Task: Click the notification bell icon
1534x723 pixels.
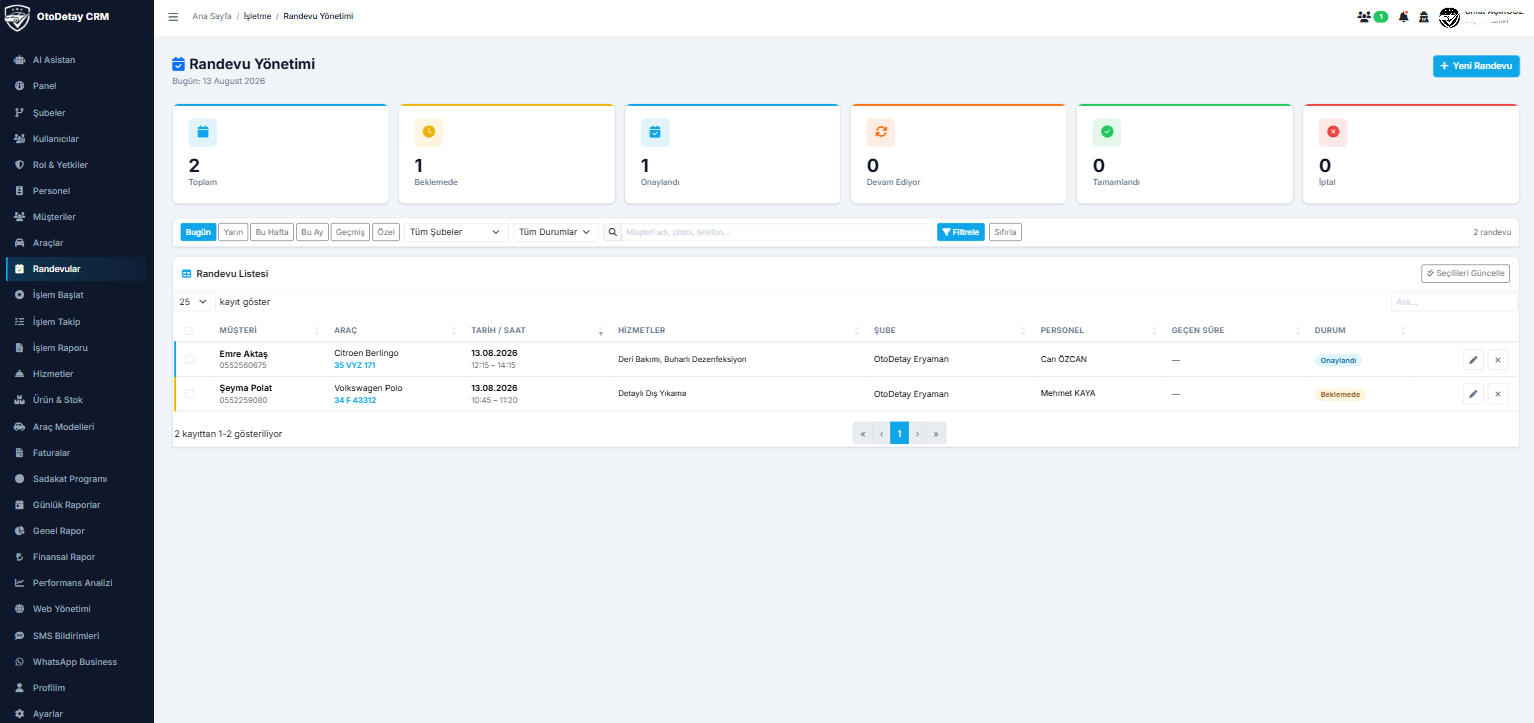Action: point(1403,17)
